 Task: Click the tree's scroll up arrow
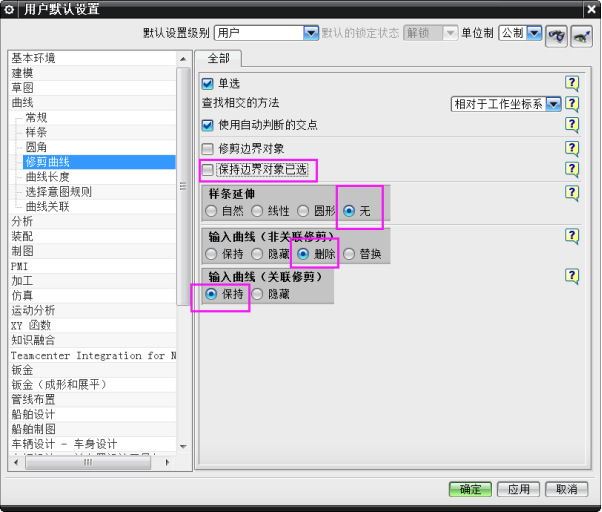click(x=183, y=59)
